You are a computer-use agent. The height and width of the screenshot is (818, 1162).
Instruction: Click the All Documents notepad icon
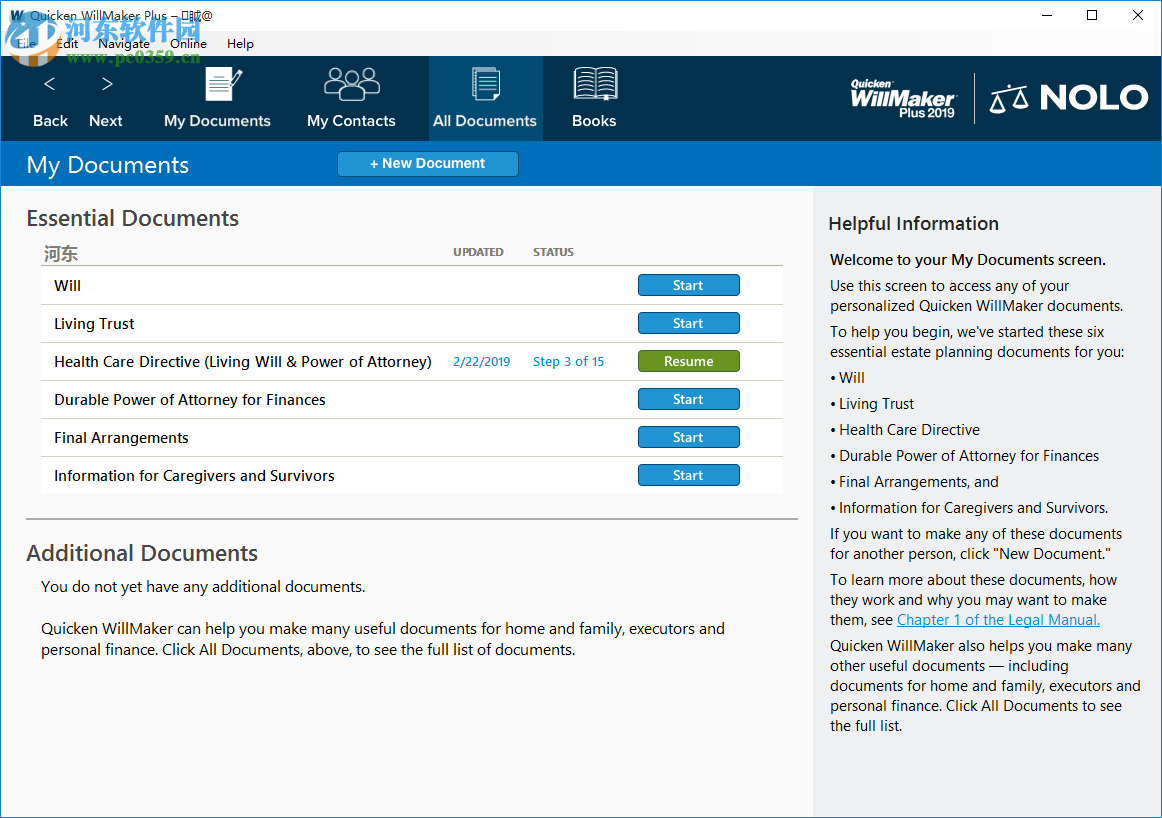coord(485,97)
